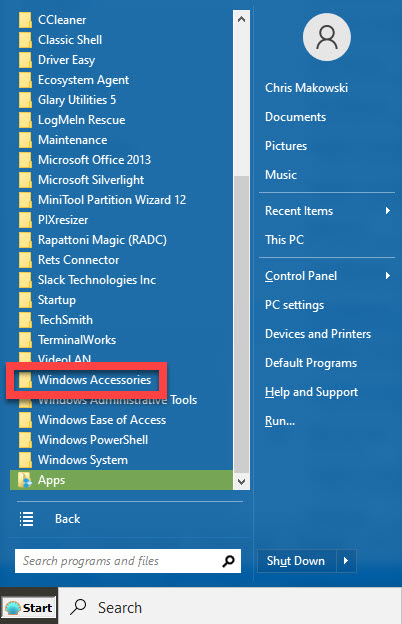Open Documents from the right pane

tap(295, 117)
